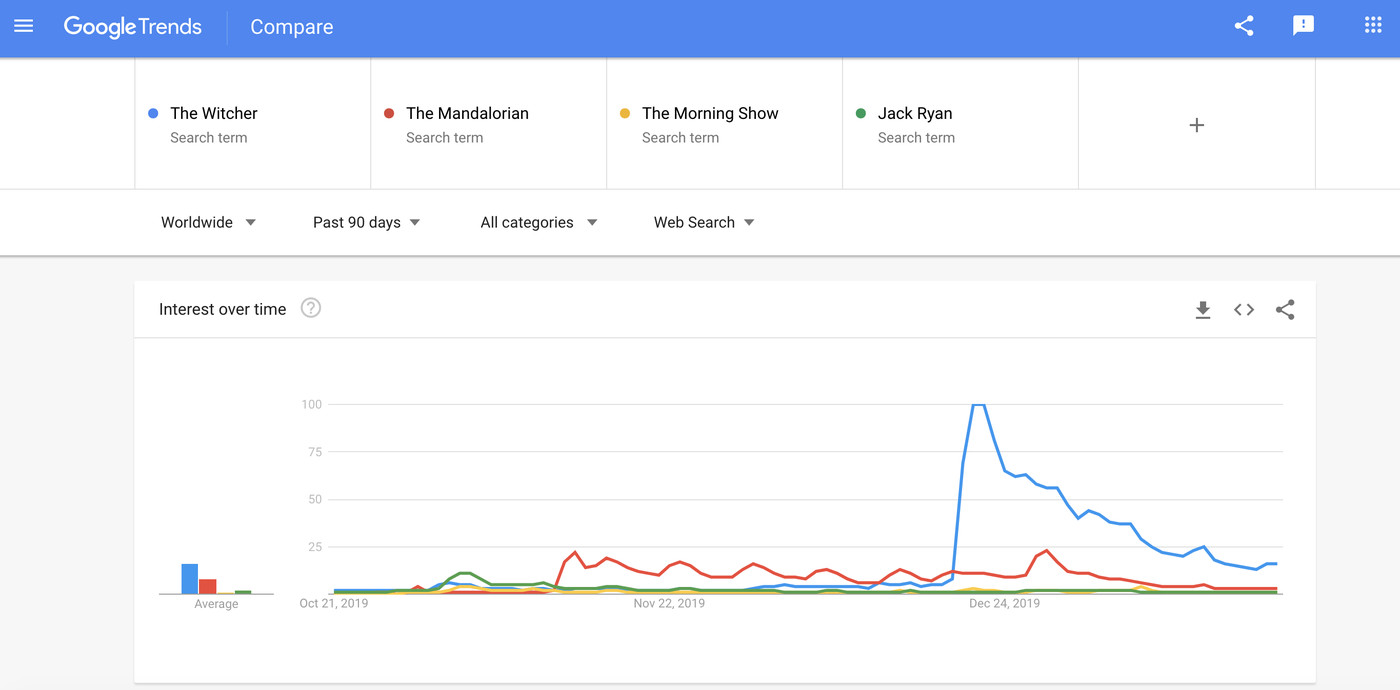
Task: Add another search term with the plus button
Action: click(1196, 124)
